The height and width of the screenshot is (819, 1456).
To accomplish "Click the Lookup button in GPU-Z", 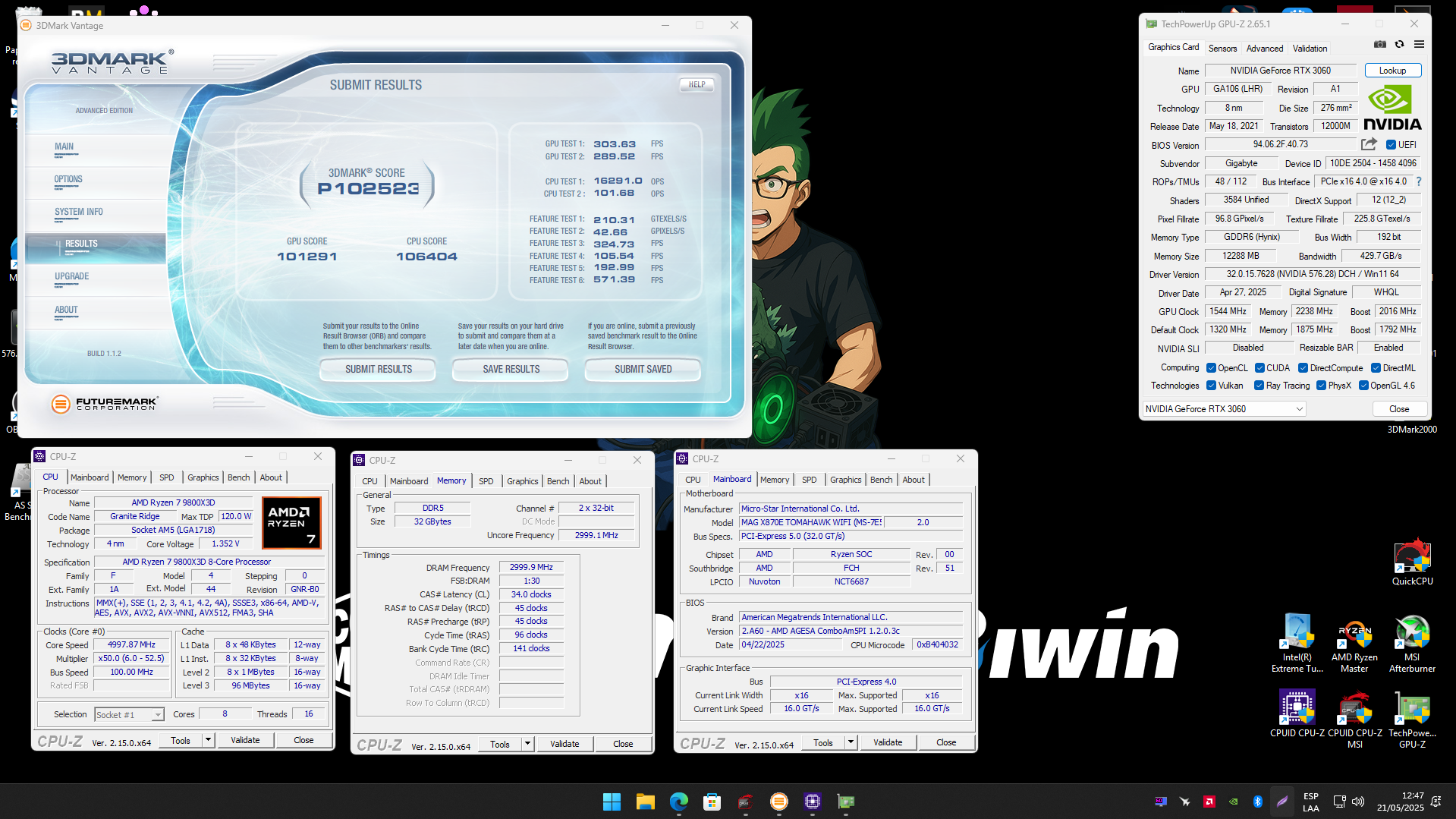I will [1392, 71].
